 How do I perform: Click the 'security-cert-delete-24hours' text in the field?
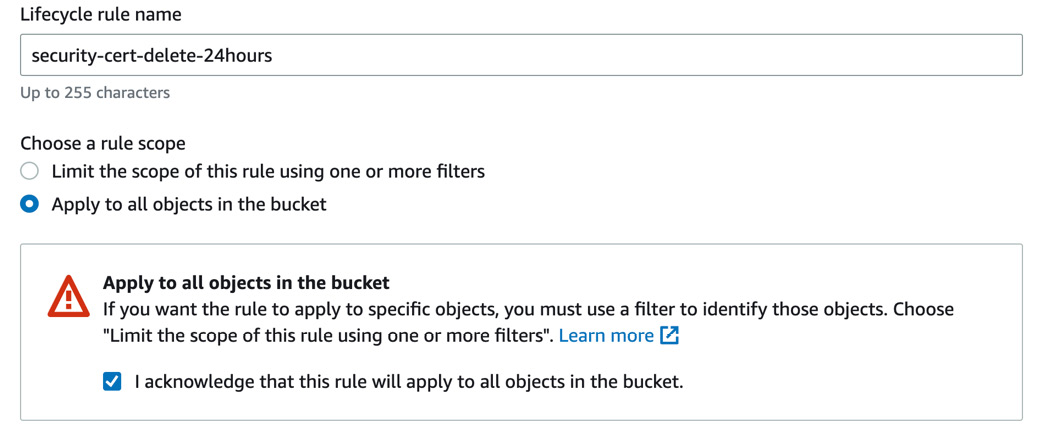152,56
